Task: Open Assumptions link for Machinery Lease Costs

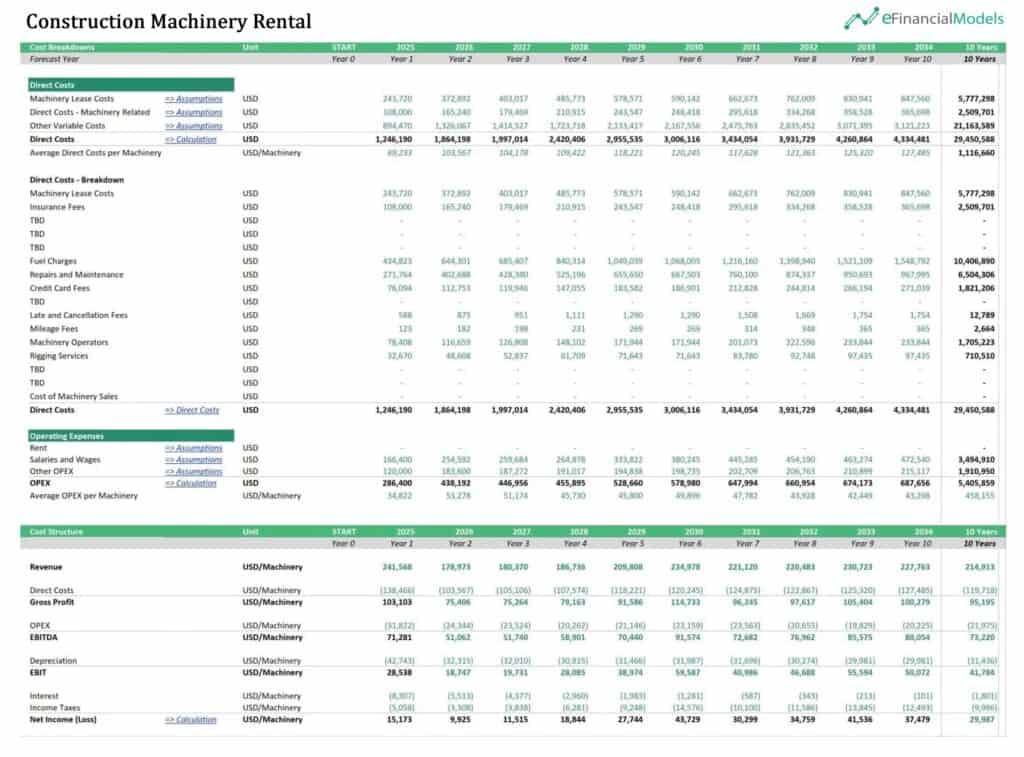Action: pos(193,99)
